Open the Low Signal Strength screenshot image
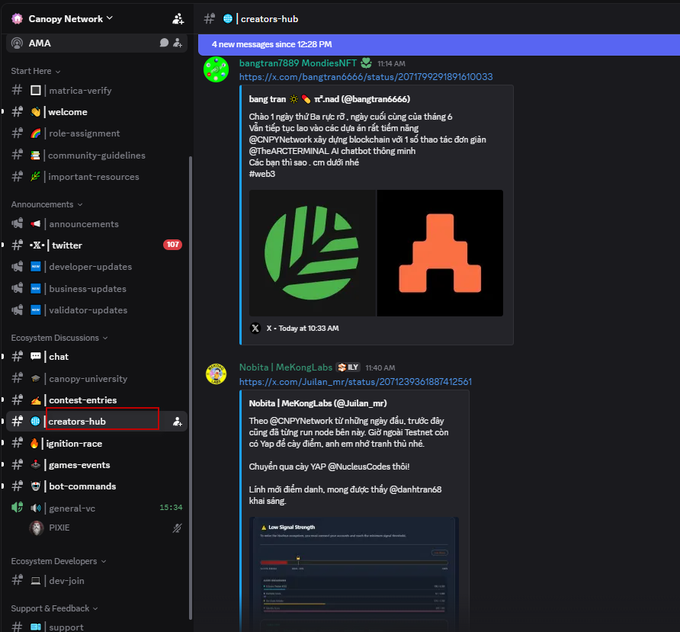 pyautogui.click(x=354, y=574)
